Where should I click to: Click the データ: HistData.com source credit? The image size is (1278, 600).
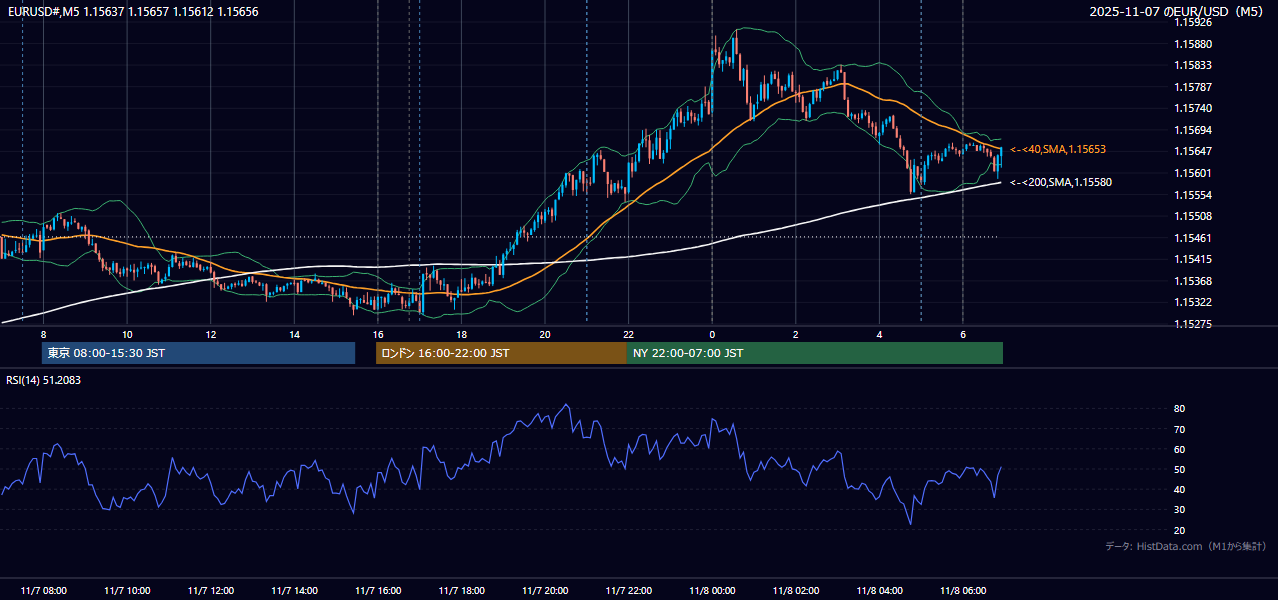[1186, 546]
